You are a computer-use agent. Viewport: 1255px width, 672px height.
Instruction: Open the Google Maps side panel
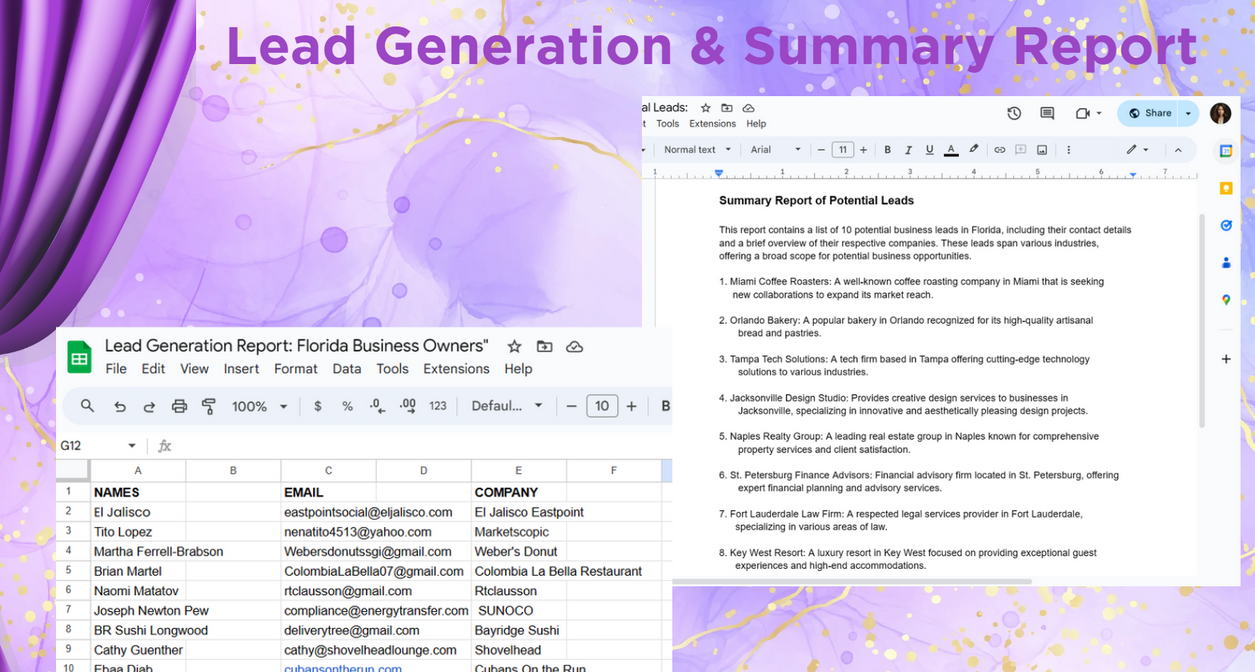click(1226, 300)
